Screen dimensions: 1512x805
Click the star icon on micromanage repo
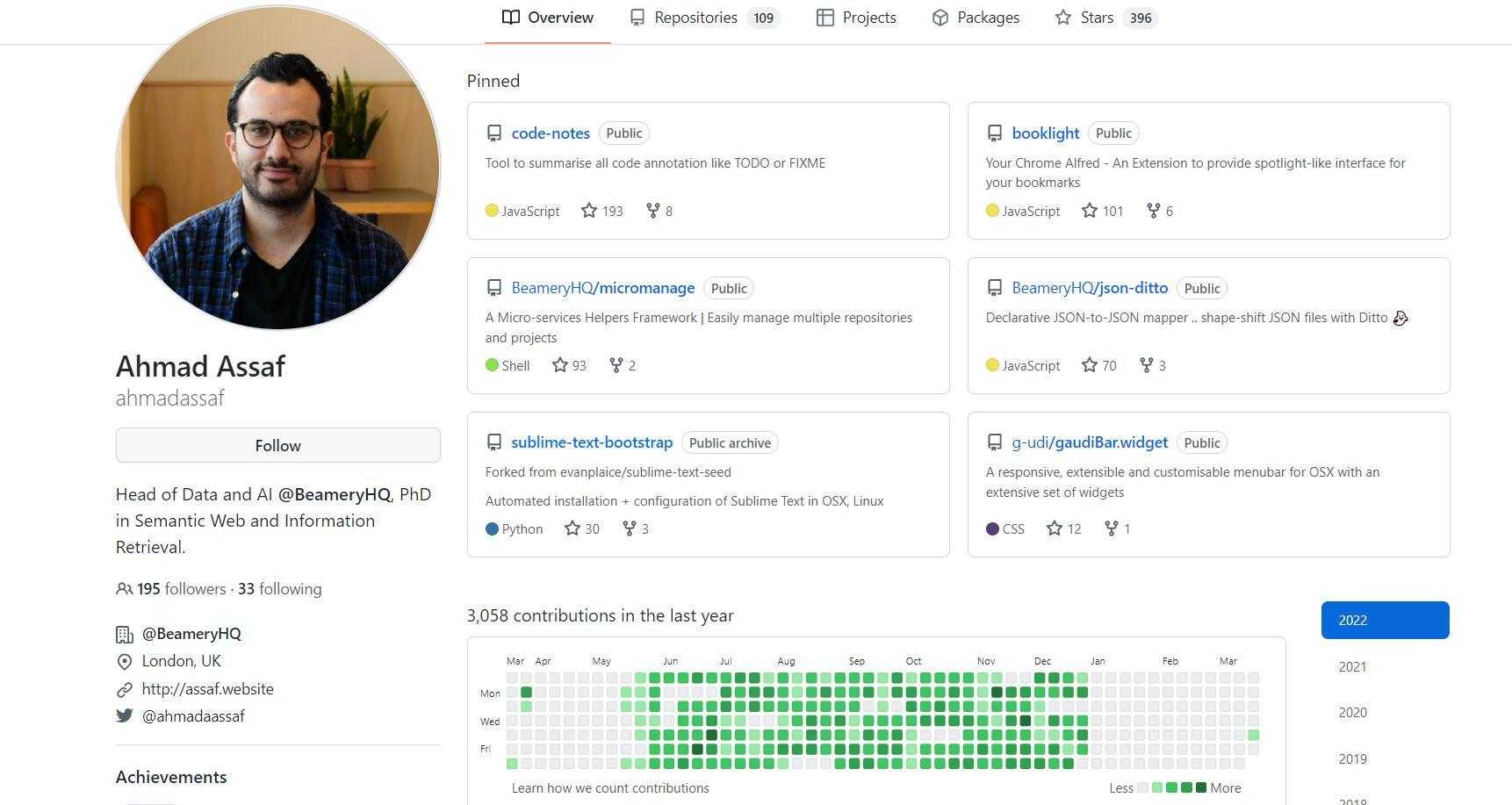pos(560,365)
